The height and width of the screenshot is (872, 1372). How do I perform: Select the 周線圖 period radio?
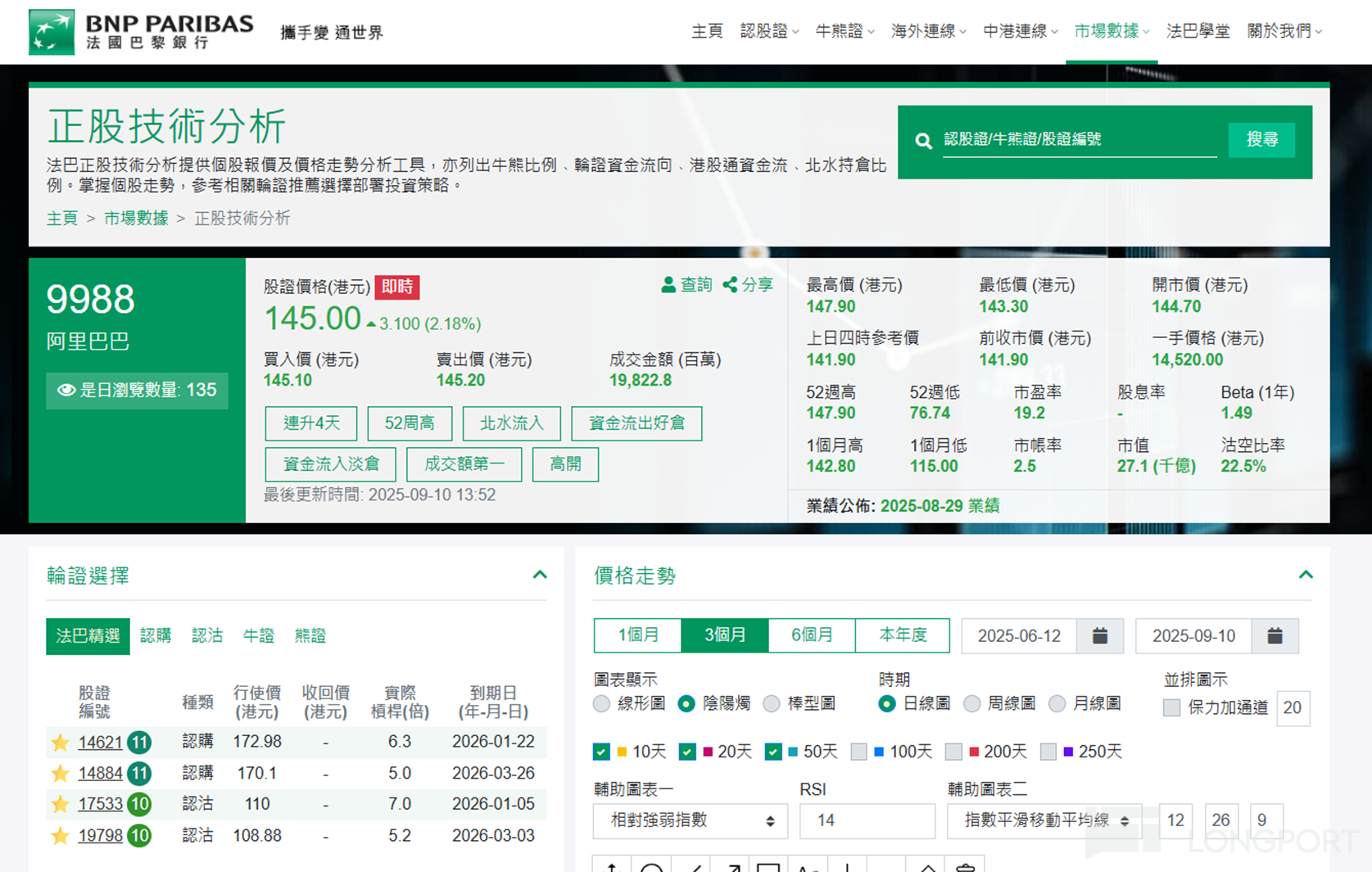[x=972, y=704]
